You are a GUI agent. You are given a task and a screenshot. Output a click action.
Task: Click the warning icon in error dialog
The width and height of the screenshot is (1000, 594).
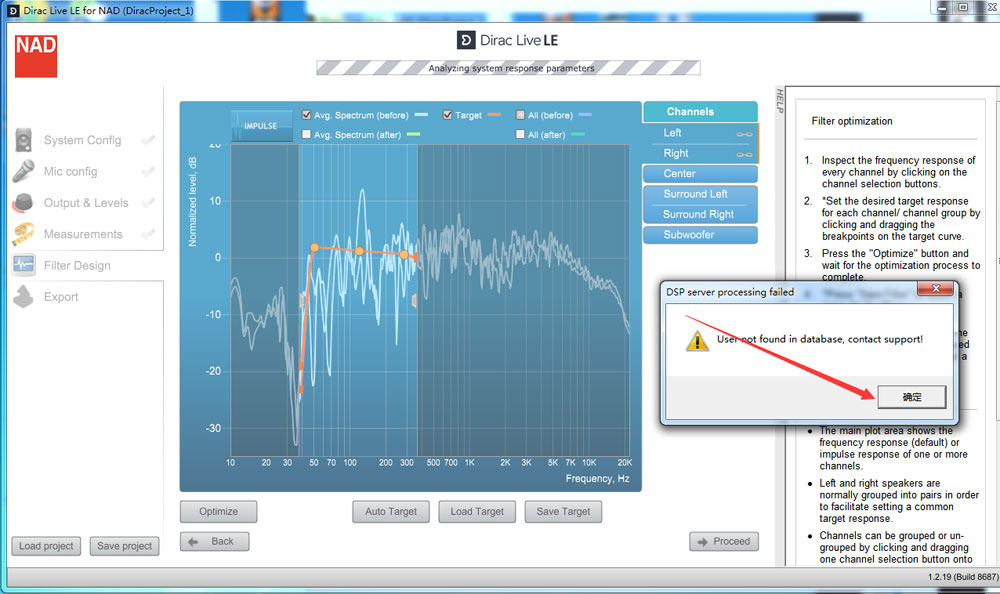(697, 341)
